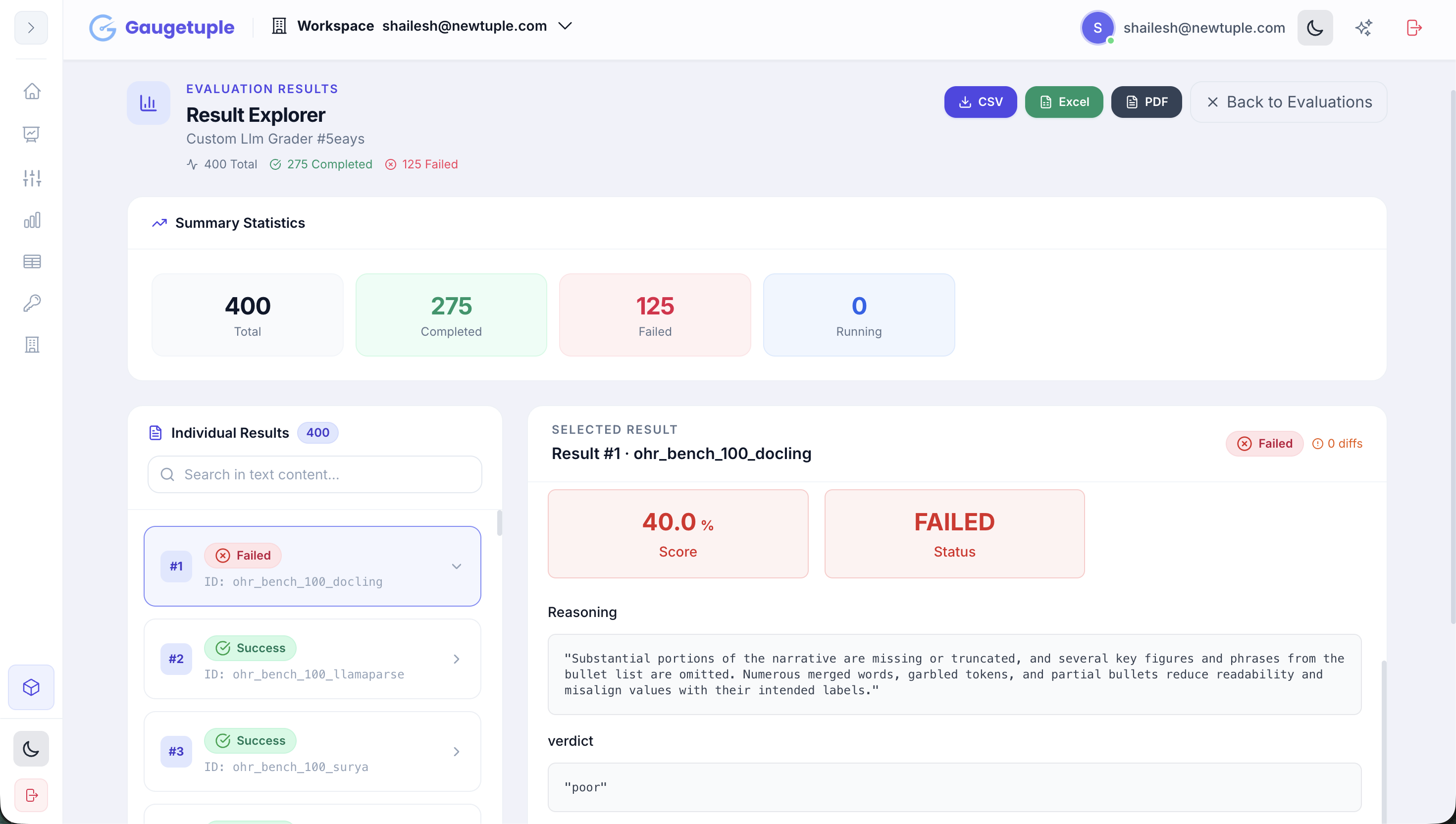
Task: Click the 125 Failed header label
Action: (421, 164)
